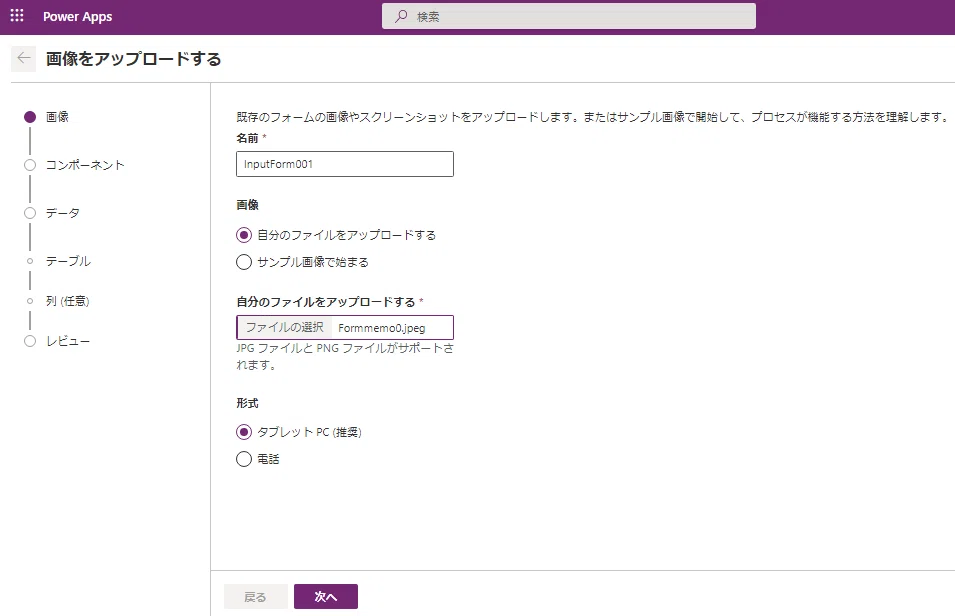Click the 名前 field containing InputForm001
Image resolution: width=955 pixels, height=616 pixels.
tap(345, 164)
